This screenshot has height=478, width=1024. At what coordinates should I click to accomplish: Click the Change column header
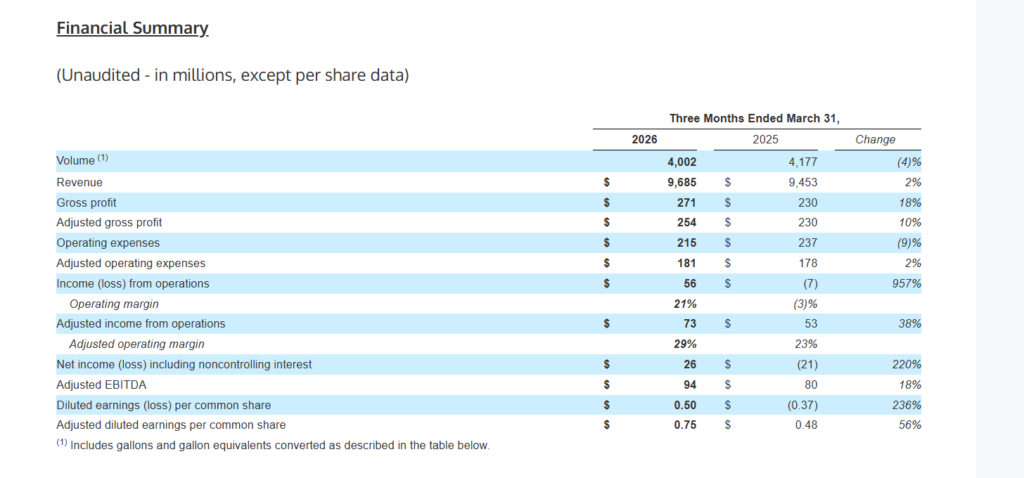875,140
